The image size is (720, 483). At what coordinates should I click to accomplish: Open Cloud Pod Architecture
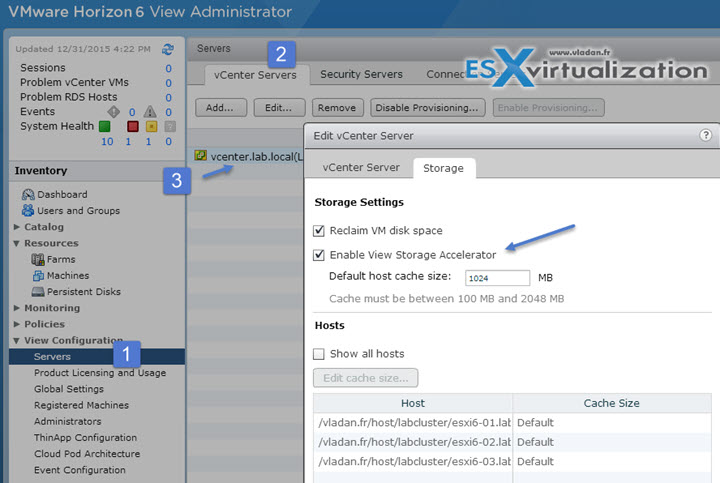point(87,454)
